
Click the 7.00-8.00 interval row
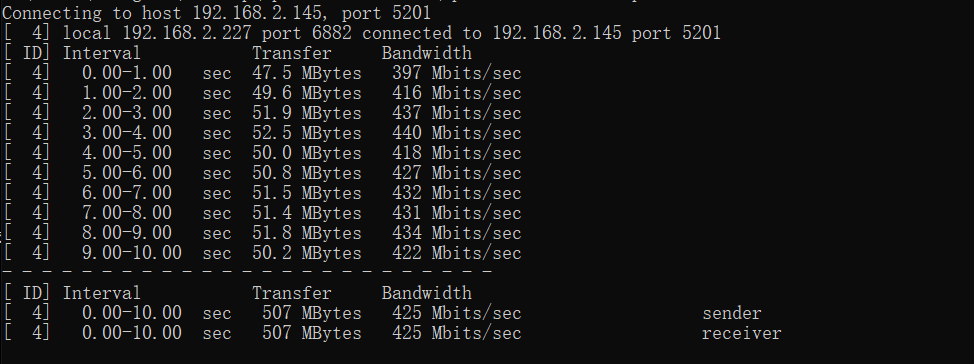point(262,213)
